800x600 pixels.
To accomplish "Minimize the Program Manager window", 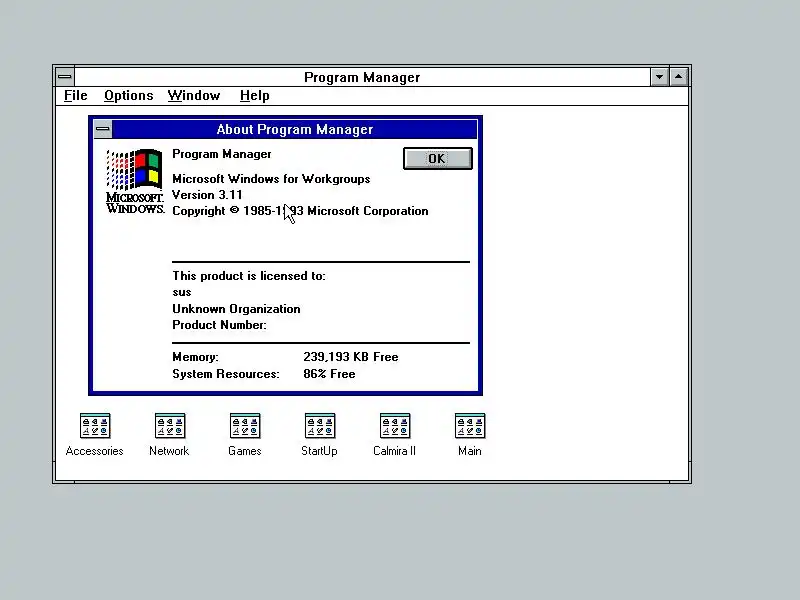I will pos(659,77).
